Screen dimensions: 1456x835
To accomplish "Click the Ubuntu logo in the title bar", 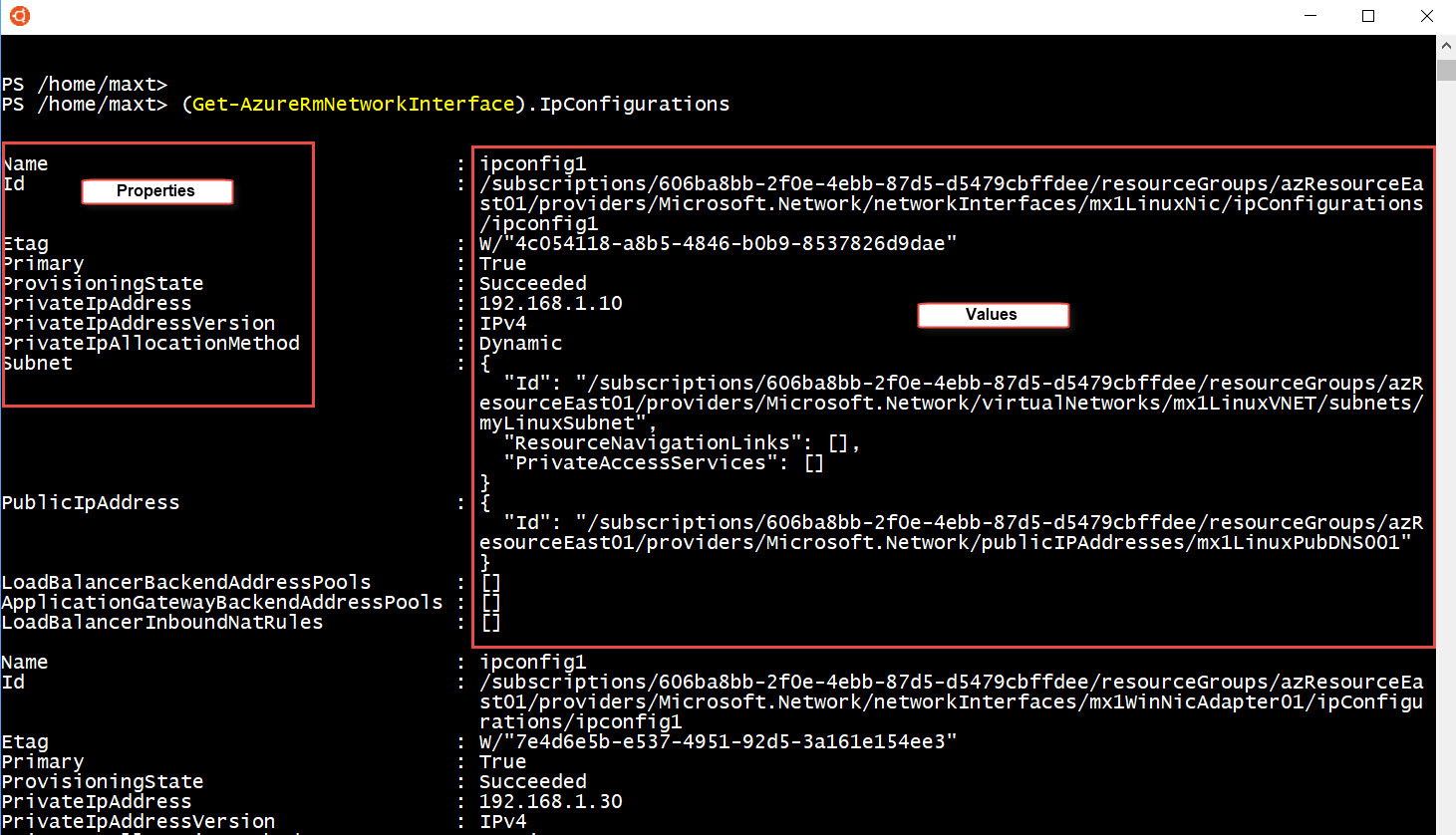I will [x=19, y=16].
